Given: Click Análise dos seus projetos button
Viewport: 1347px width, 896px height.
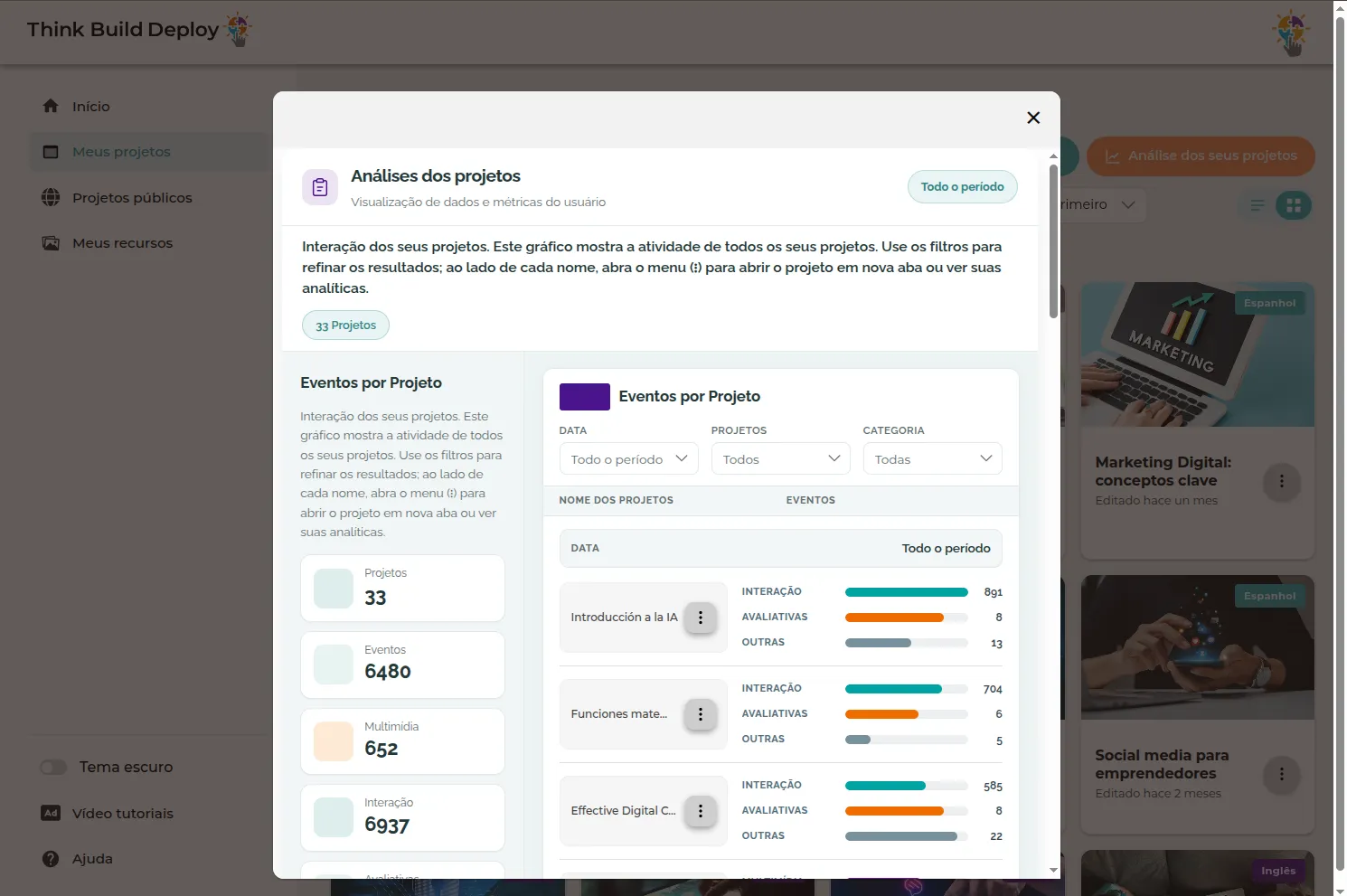Looking at the screenshot, I should click(1201, 156).
